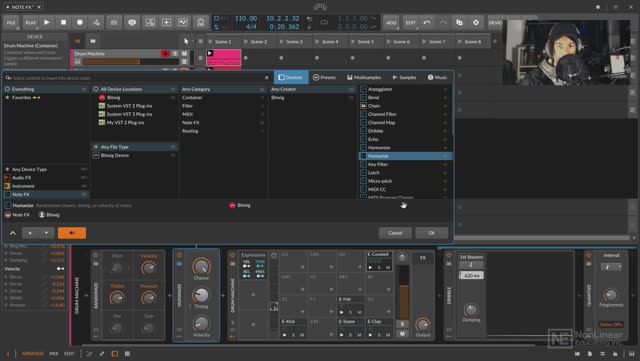Image resolution: width=640 pixels, height=361 pixels.
Task: Open the Quantize Interval dropdown
Action: tap(611, 267)
